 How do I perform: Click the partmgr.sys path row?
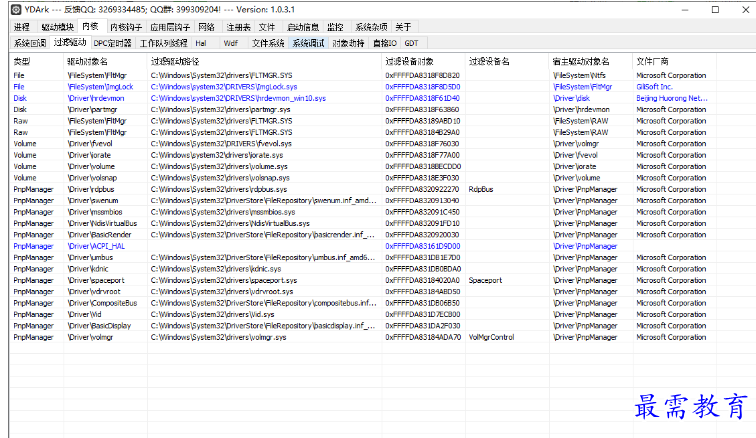(x=220, y=110)
